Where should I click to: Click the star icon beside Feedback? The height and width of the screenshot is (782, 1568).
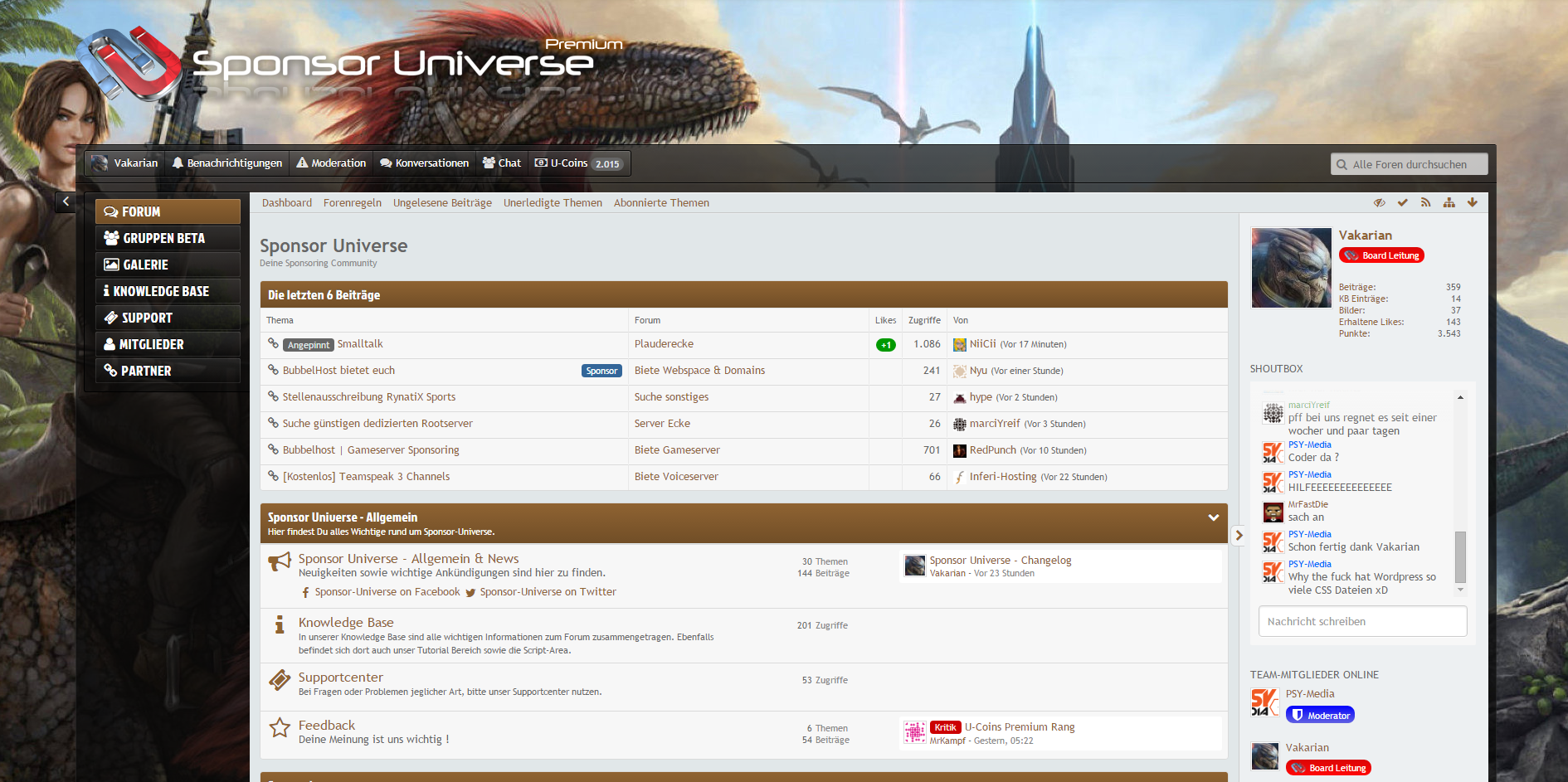coord(280,728)
